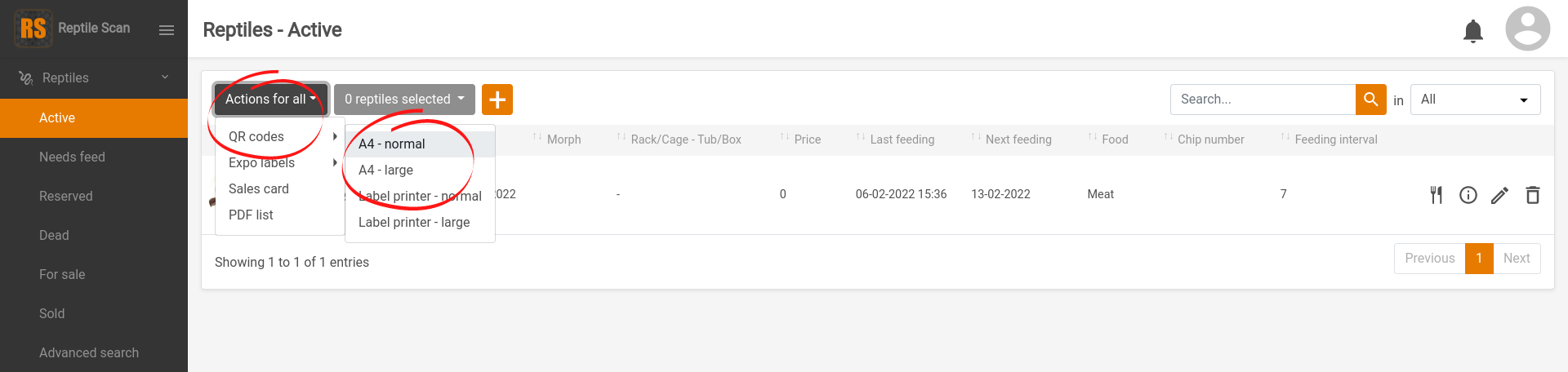Screen dimensions: 1568x372
Task: Click the notification bell icon
Action: point(1472,31)
